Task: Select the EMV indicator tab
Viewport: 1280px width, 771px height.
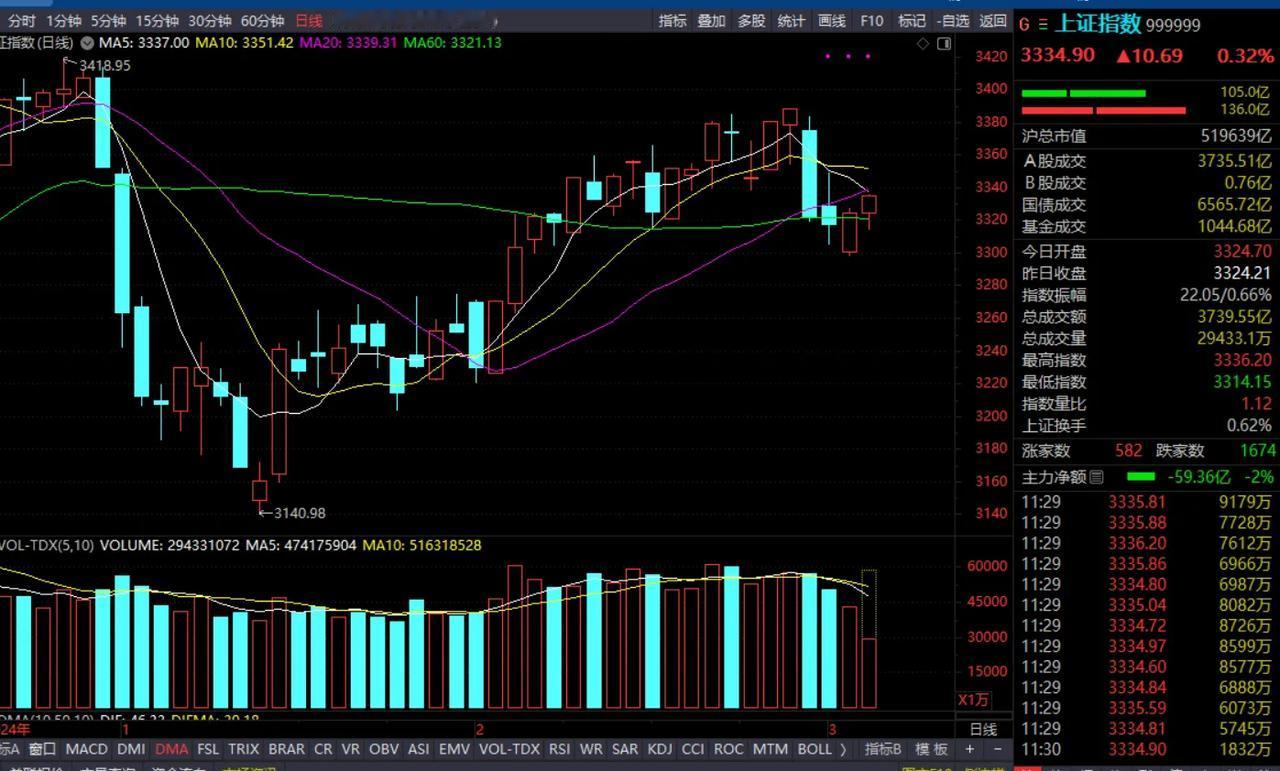Action: pos(454,748)
